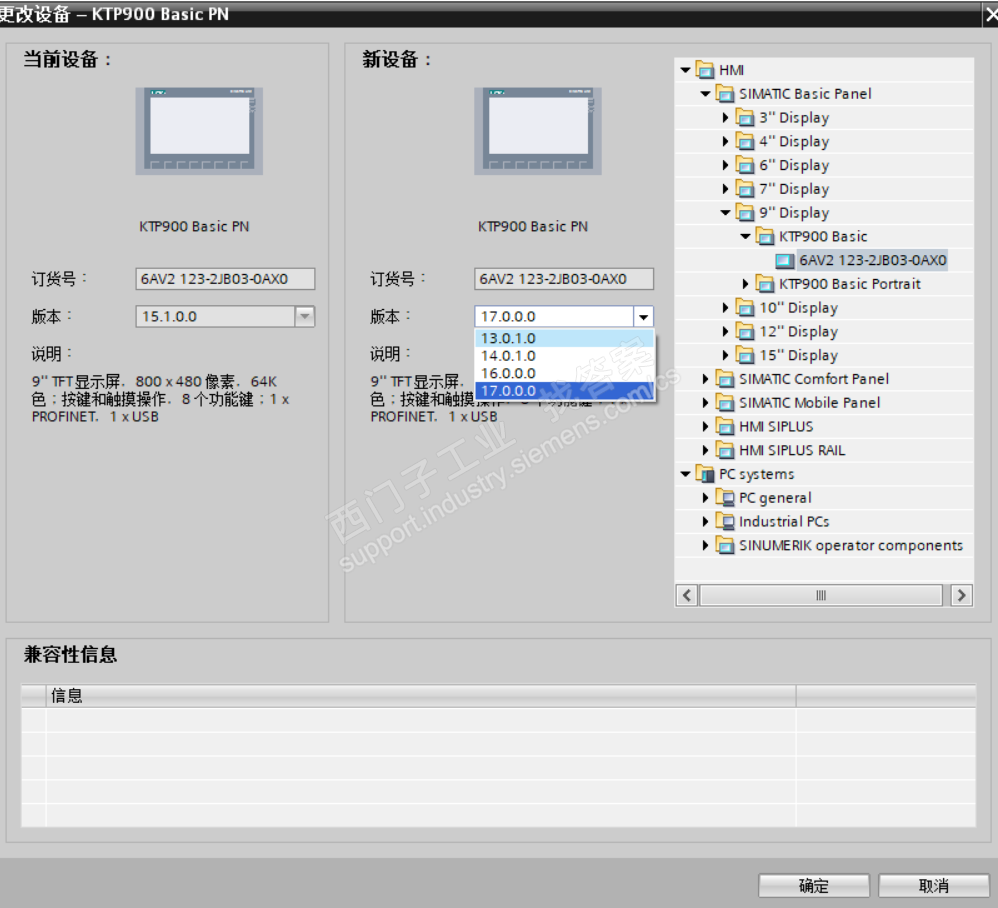
Task: Select the HMI SIPLUS RAIL label
Action: click(792, 451)
